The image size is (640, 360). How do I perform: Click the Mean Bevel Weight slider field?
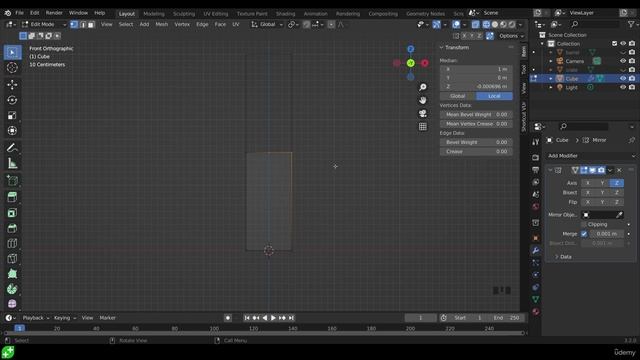coord(476,115)
